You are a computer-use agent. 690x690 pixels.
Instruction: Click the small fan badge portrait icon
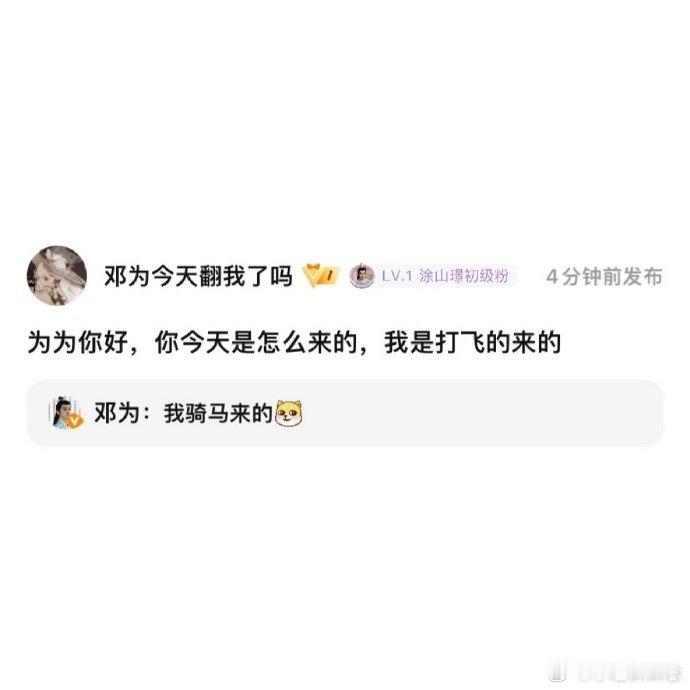[362, 276]
